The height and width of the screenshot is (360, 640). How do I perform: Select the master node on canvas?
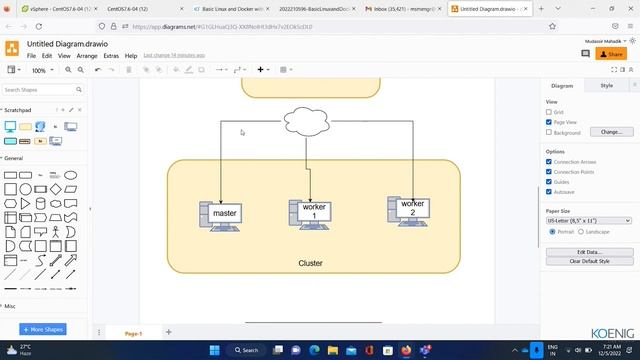pos(220,216)
